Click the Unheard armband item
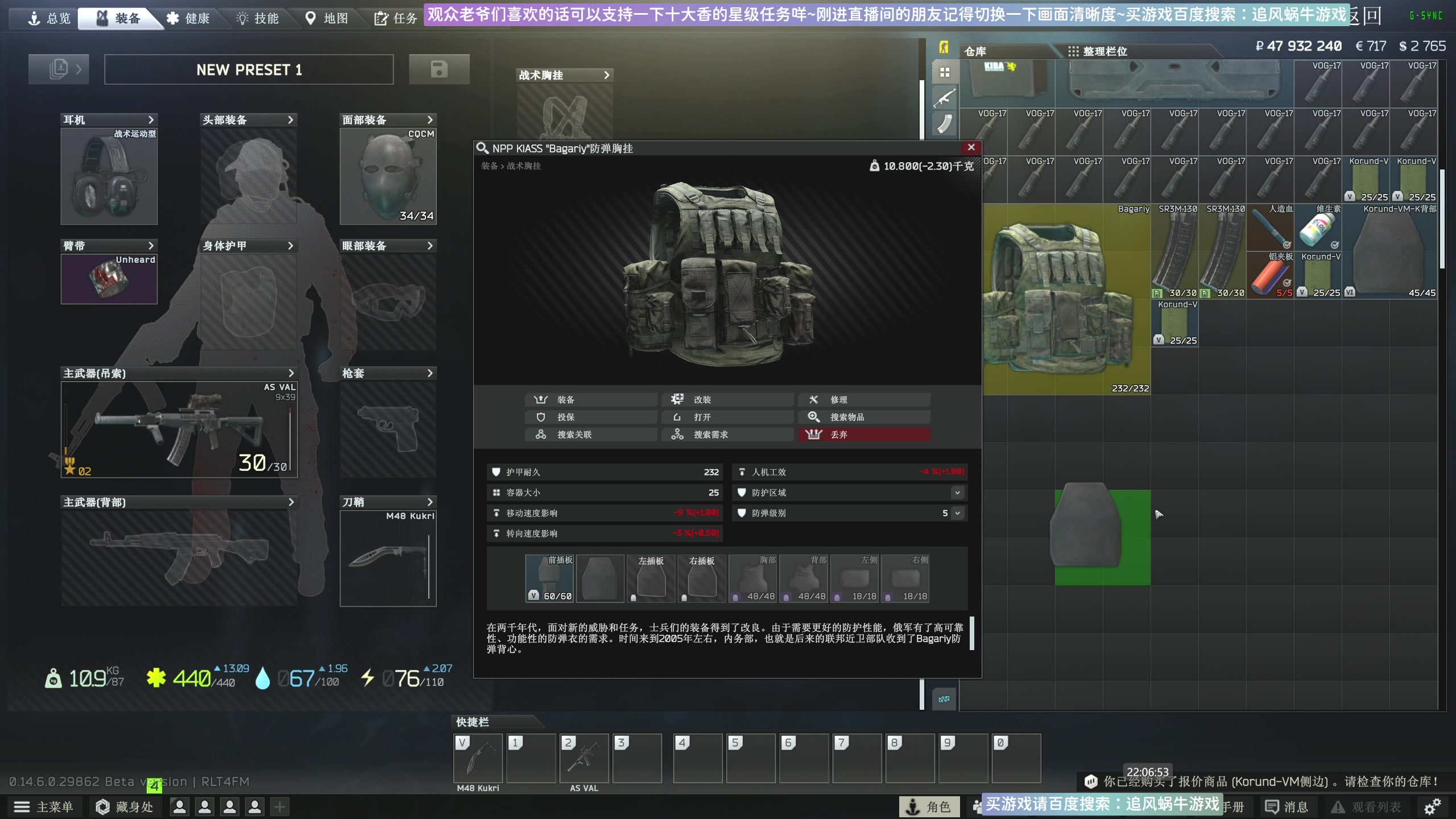The image size is (1456, 819). pyautogui.click(x=109, y=279)
